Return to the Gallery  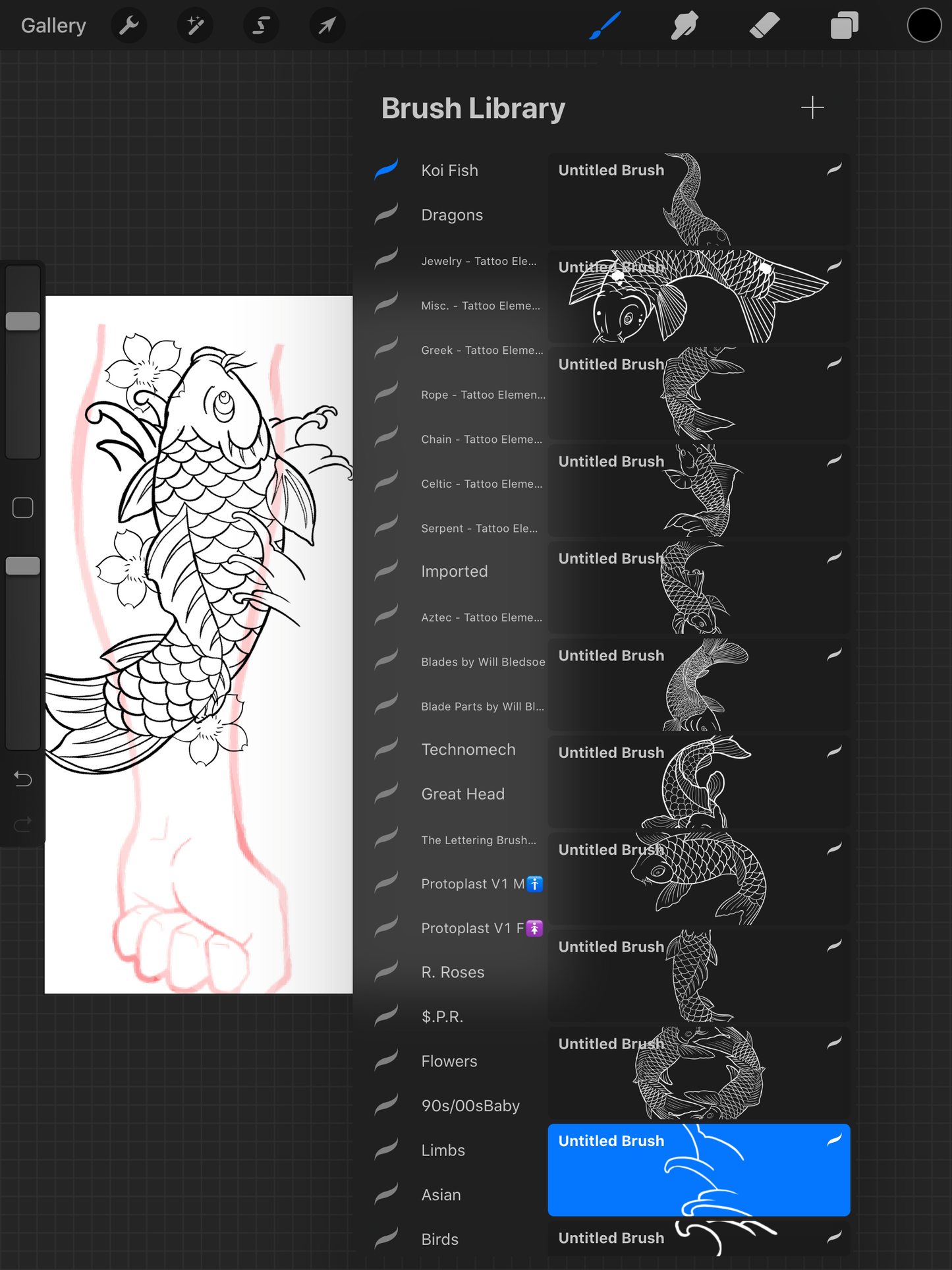click(x=53, y=26)
